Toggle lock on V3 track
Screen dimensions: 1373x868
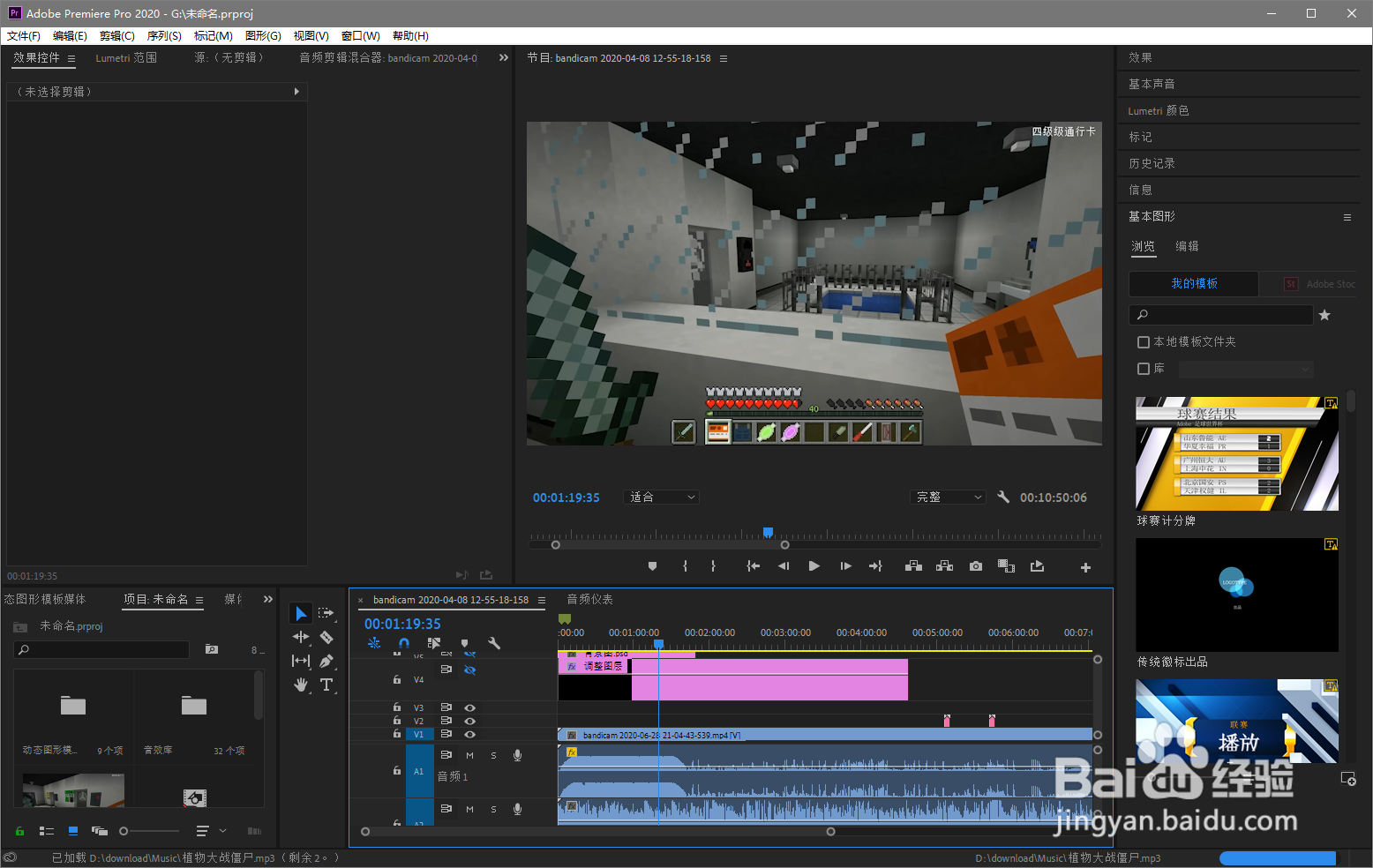click(x=397, y=707)
